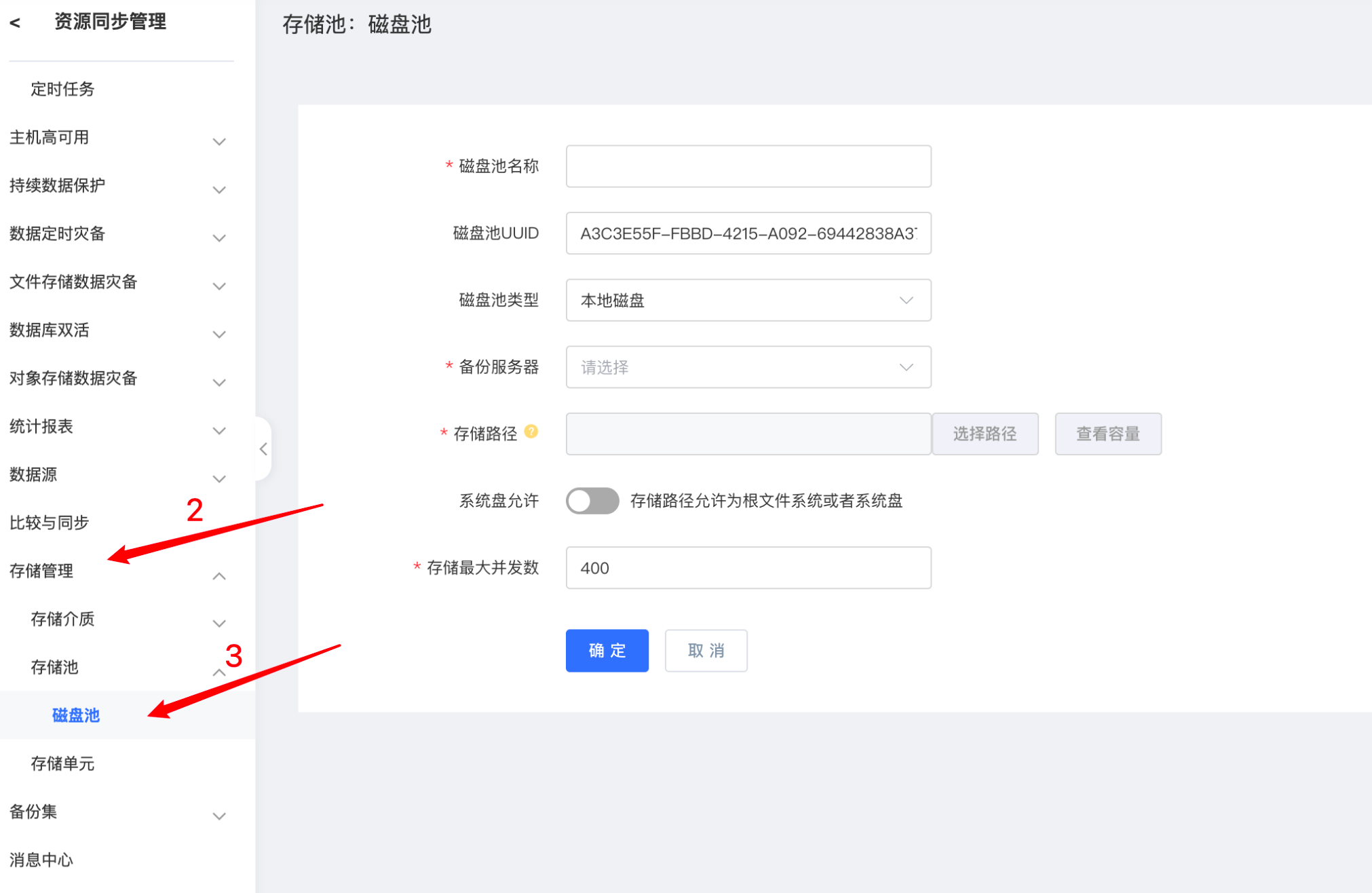1372x893 pixels.
Task: Collapse the sidebar with the panel handle
Action: pos(263,449)
